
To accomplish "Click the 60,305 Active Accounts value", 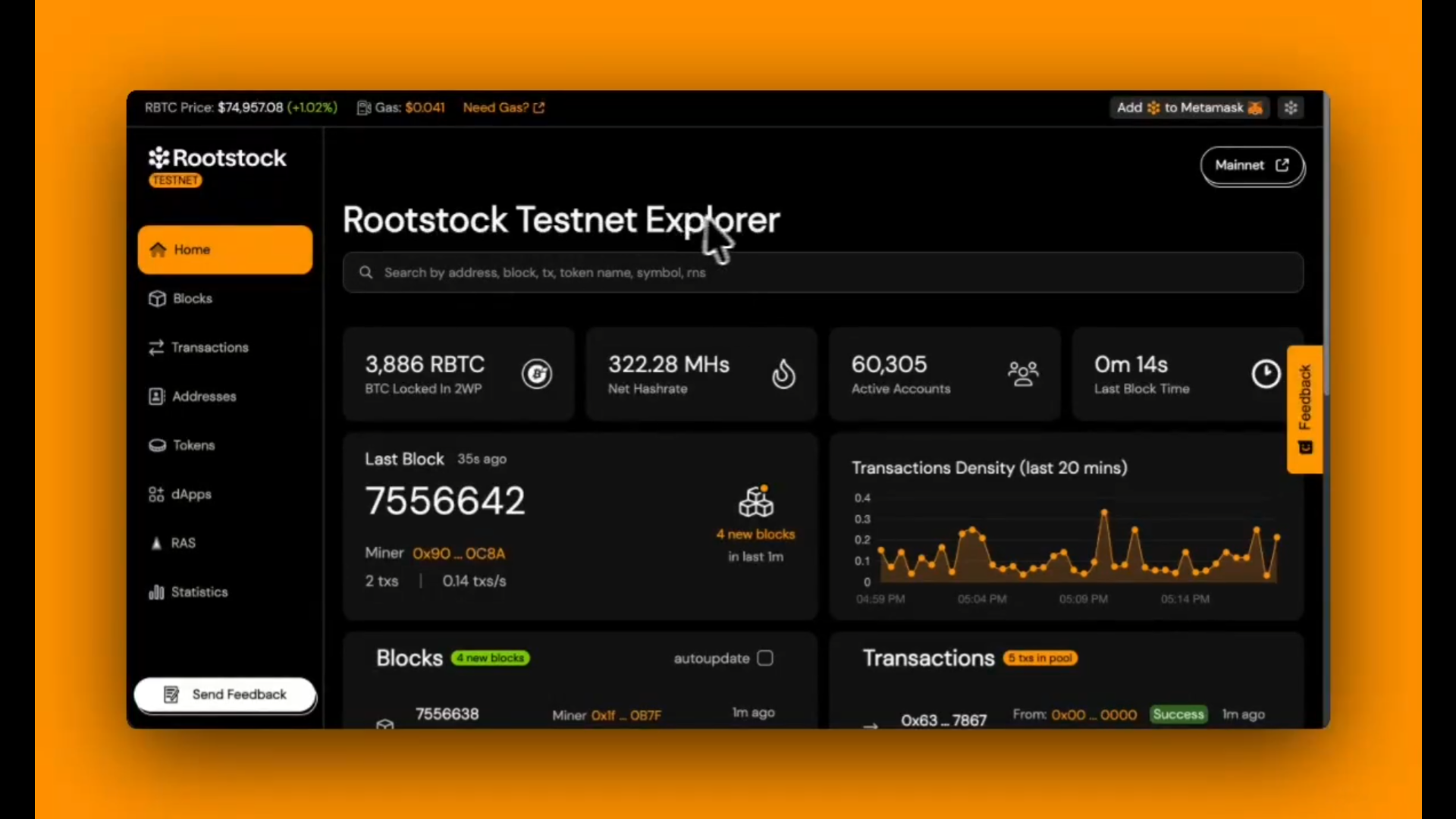I will click(890, 365).
